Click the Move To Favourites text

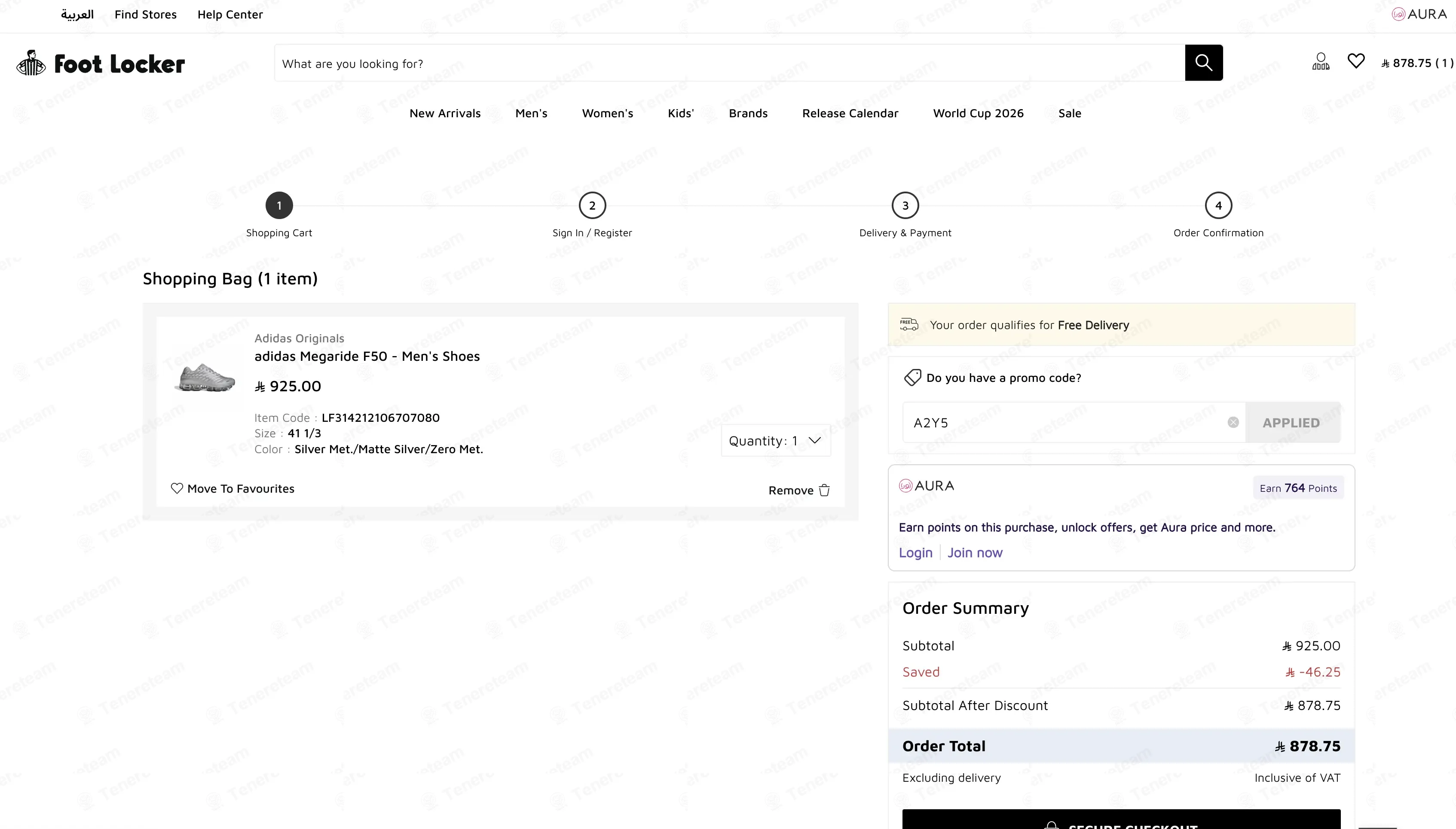241,488
